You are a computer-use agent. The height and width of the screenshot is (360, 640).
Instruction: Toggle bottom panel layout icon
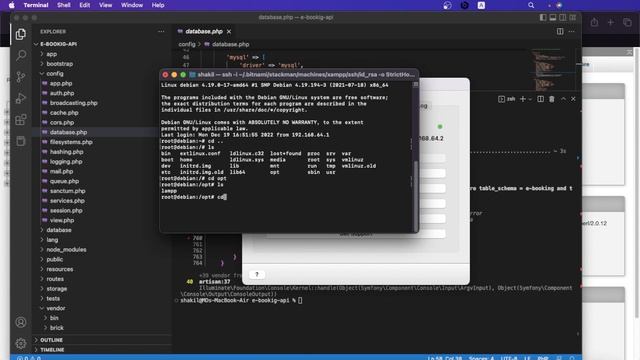pos(553,18)
